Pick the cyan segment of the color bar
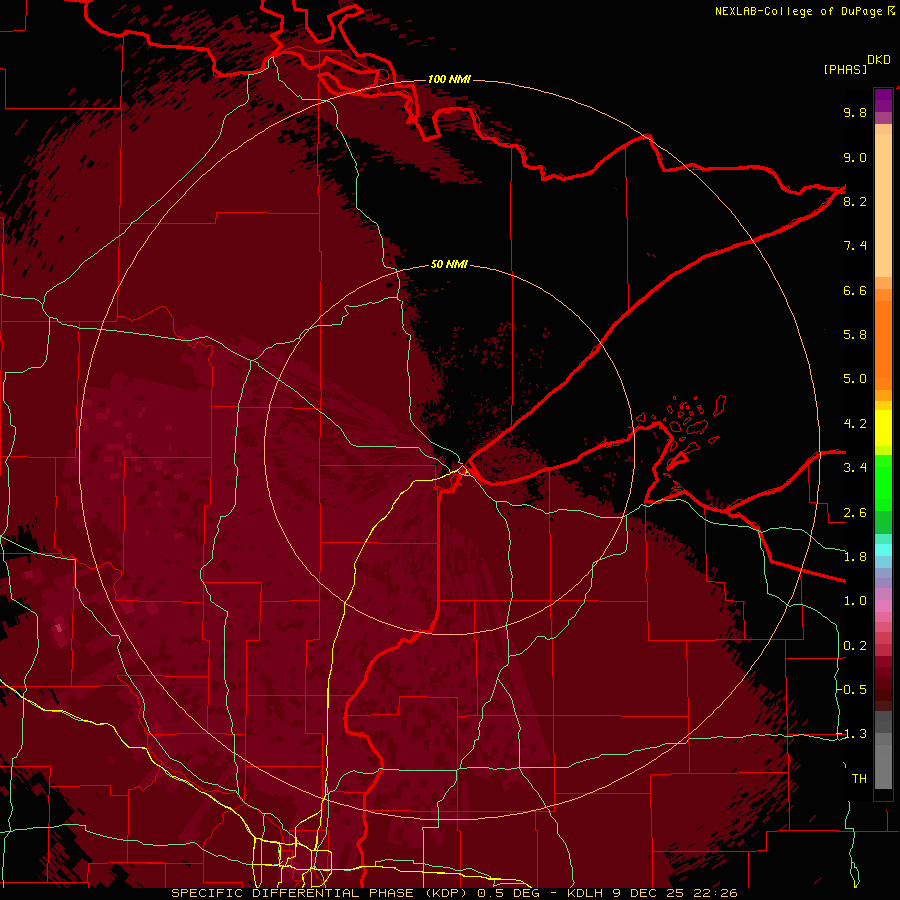Image resolution: width=900 pixels, height=900 pixels. coord(883,550)
